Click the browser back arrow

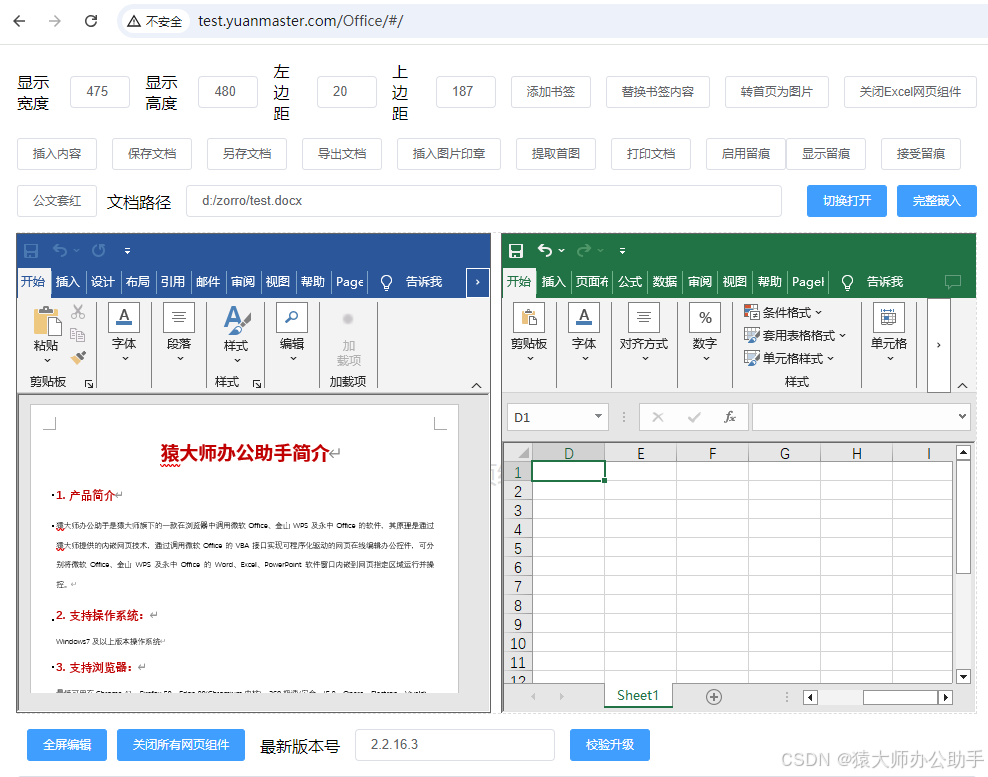click(x=20, y=21)
